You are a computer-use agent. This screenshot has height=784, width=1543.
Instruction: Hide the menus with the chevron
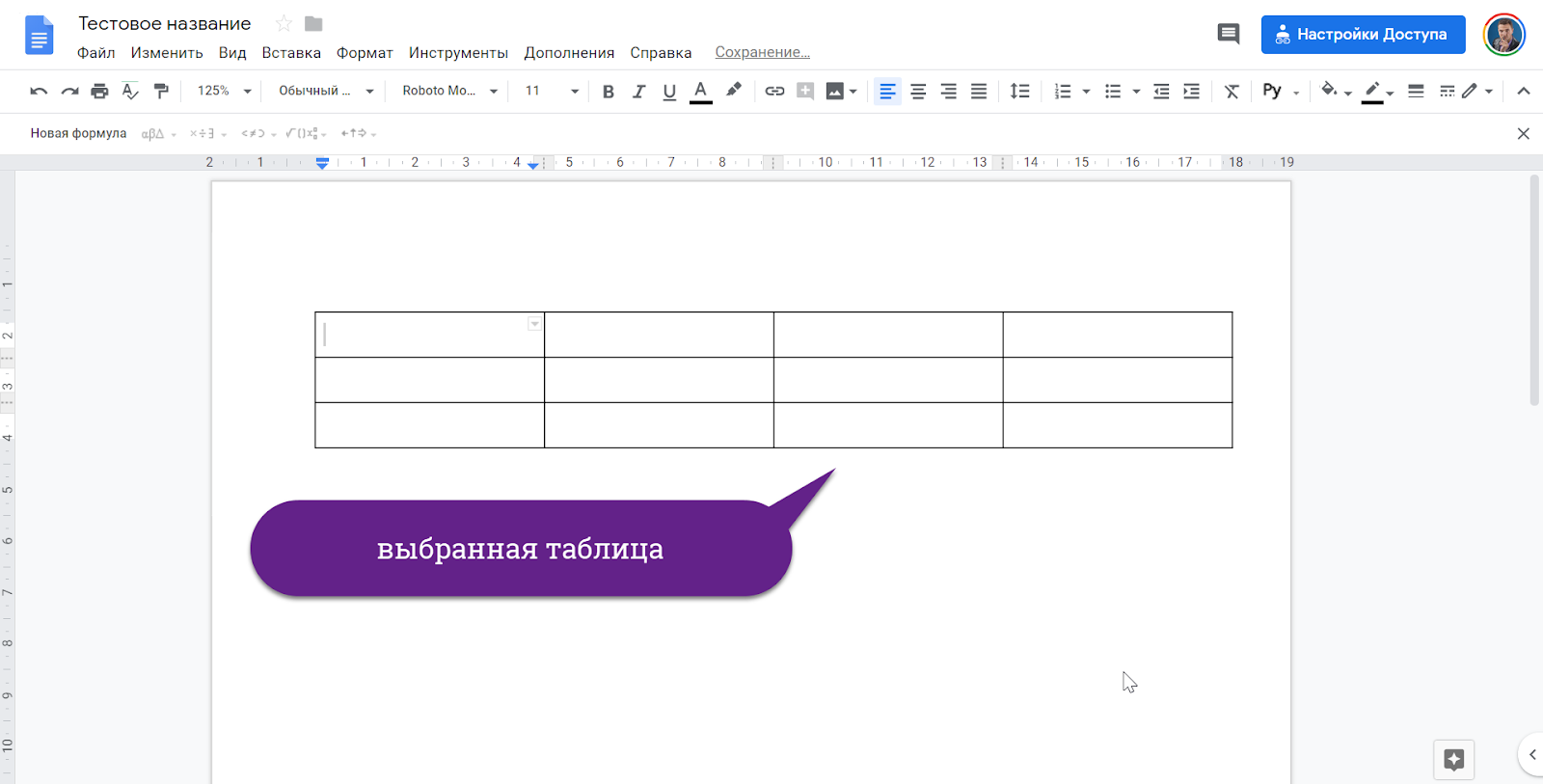coord(1524,91)
